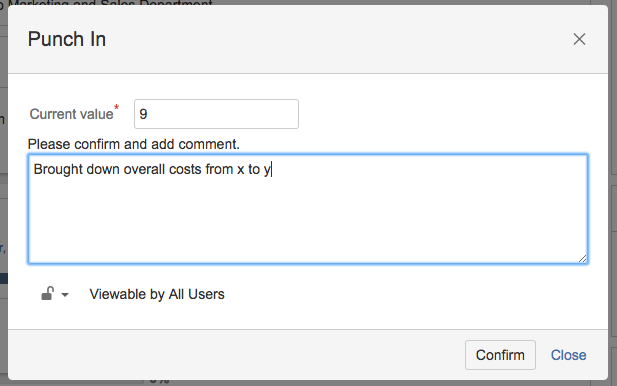Click the Viewable by All Users label
This screenshot has width=617, height=386.
[157, 294]
